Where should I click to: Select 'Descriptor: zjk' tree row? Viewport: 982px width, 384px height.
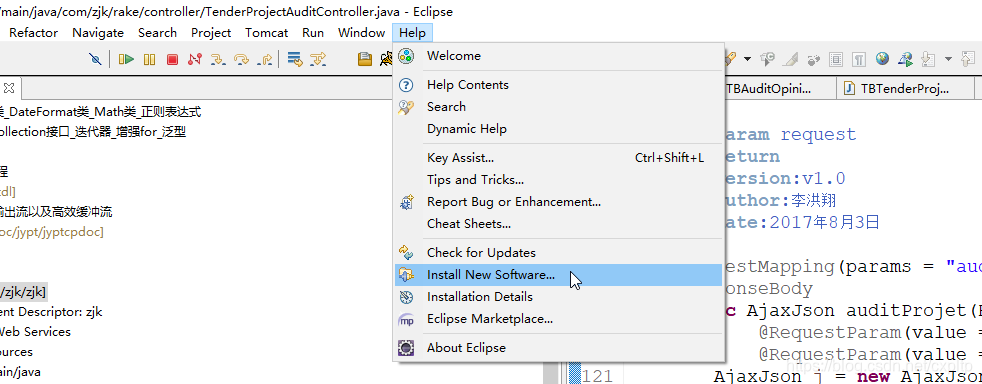(x=51, y=312)
